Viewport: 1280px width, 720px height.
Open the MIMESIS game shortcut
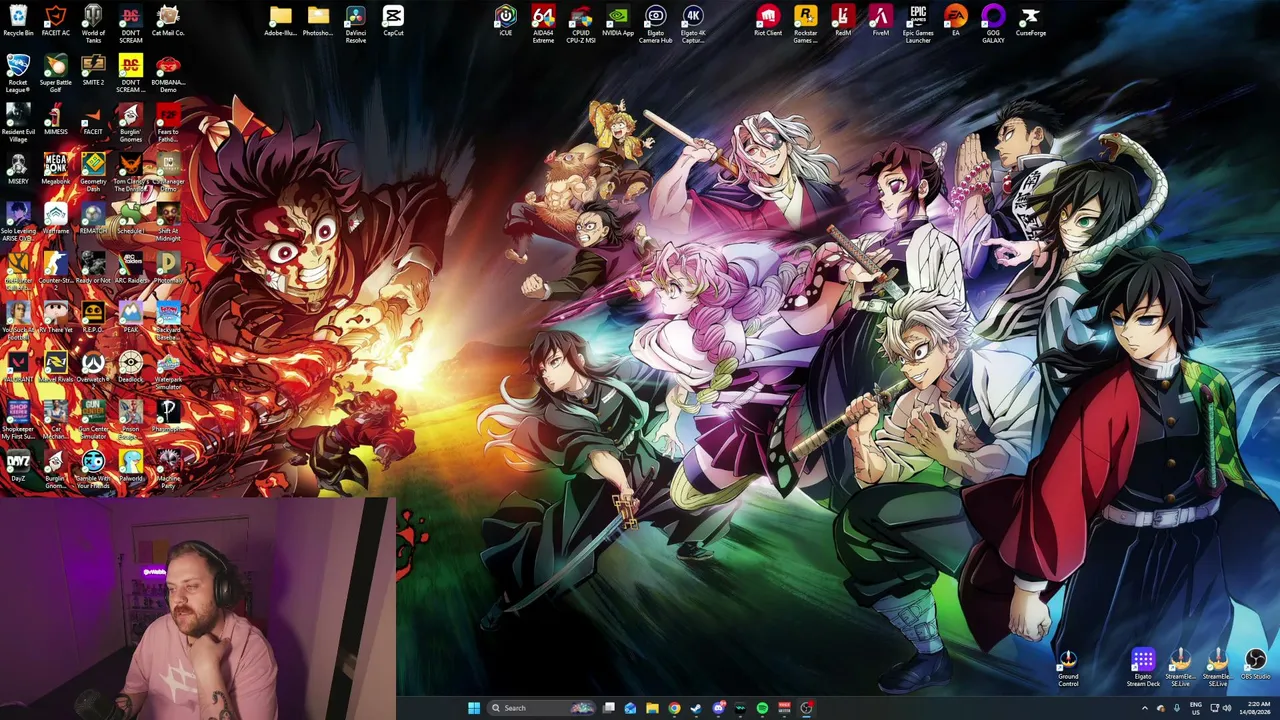[56, 119]
